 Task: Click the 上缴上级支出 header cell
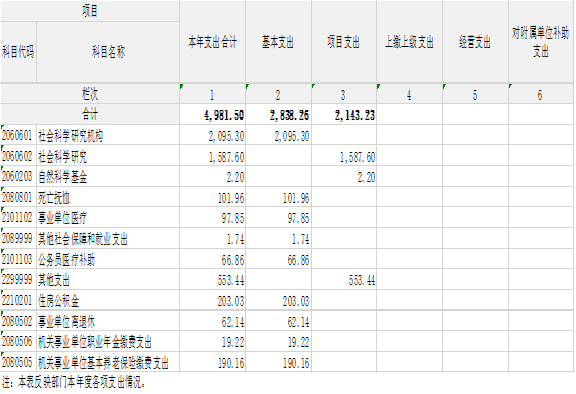pyautogui.click(x=410, y=41)
